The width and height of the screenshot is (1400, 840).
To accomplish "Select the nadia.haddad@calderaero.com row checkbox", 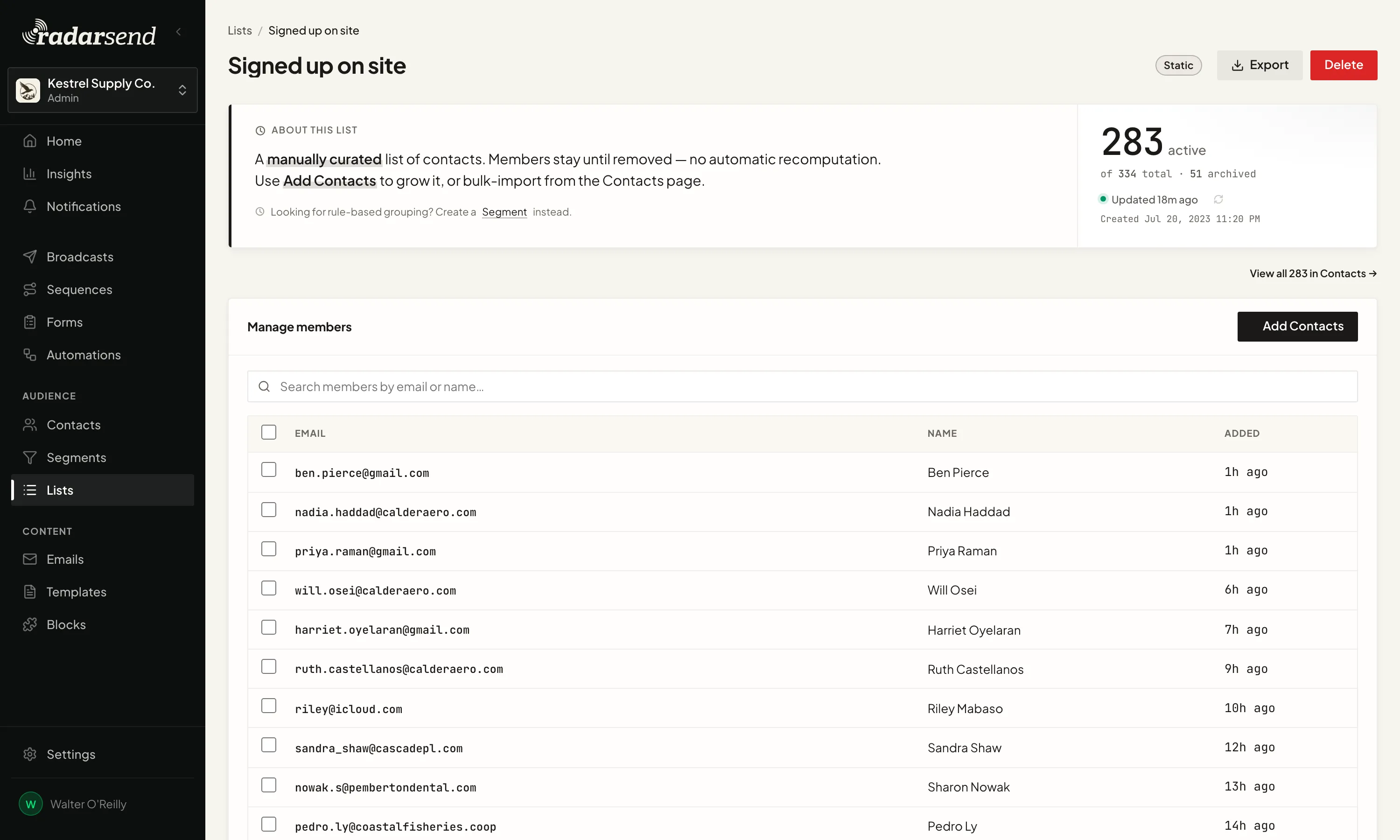I will click(x=269, y=510).
